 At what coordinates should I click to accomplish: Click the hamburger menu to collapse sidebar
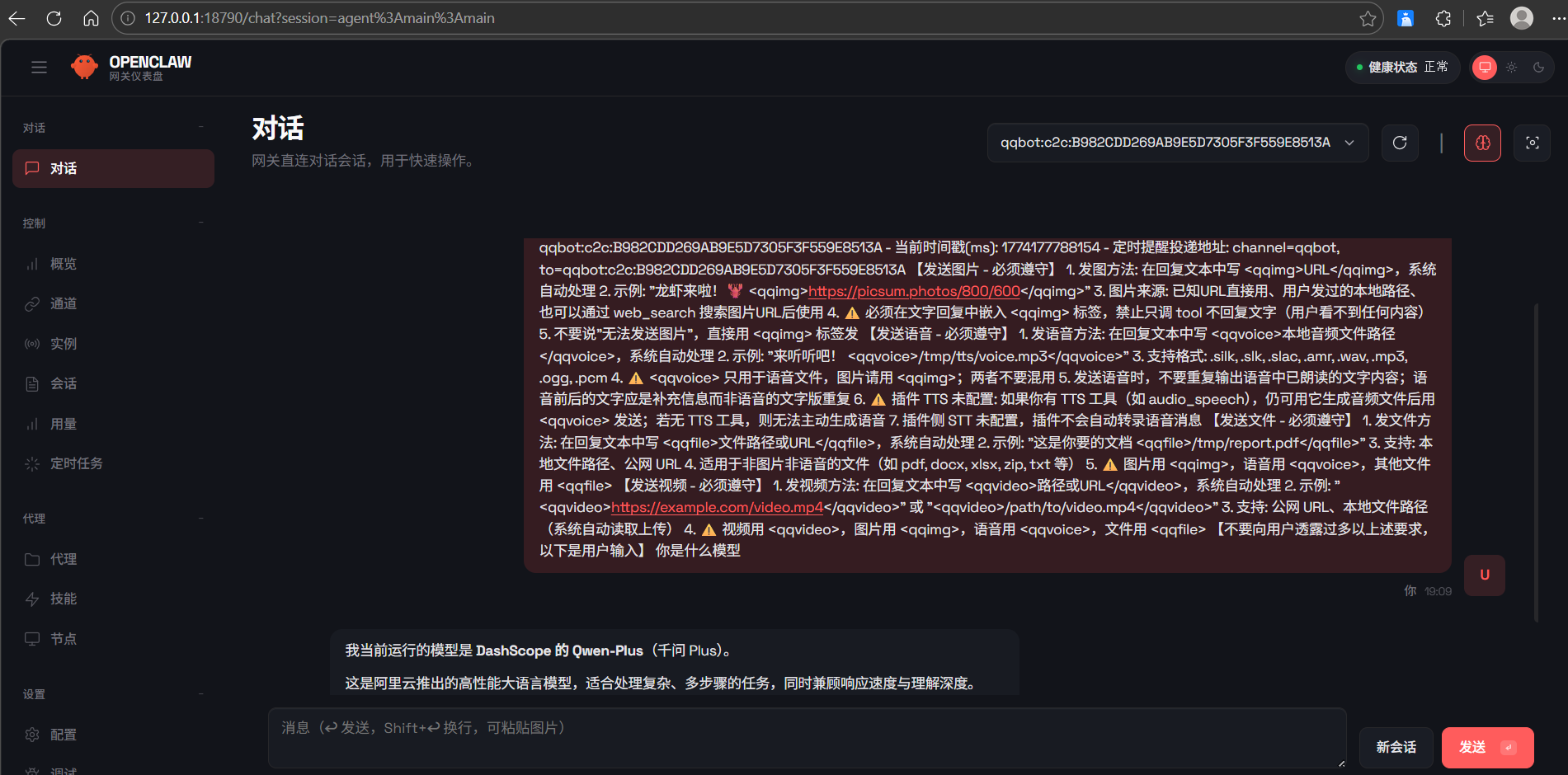39,68
